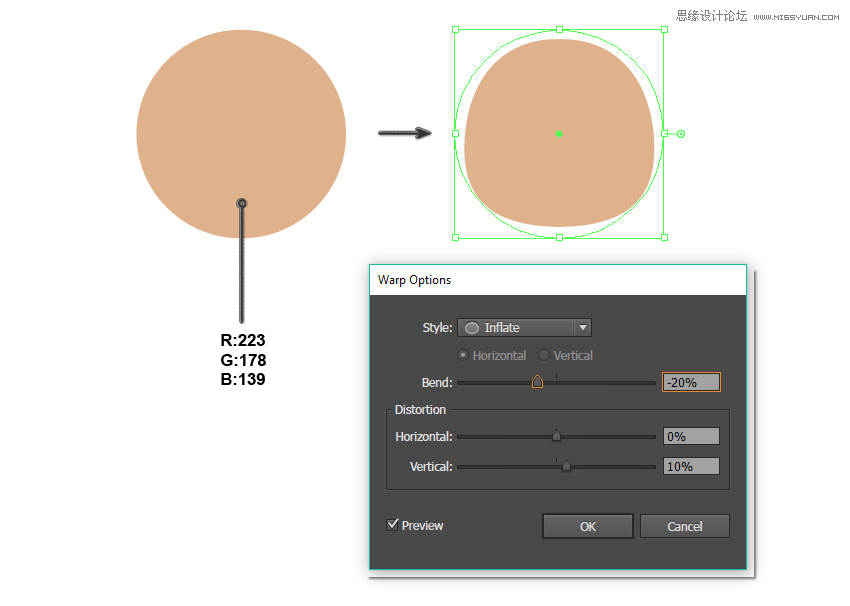Click the bottom-right bounding box handle

(664, 237)
